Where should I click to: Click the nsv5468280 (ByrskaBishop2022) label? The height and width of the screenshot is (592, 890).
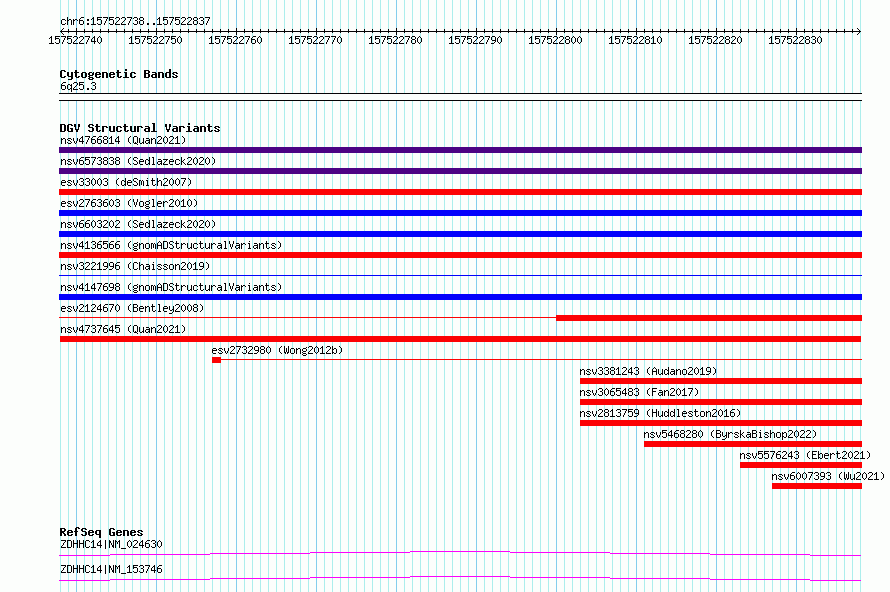point(730,434)
